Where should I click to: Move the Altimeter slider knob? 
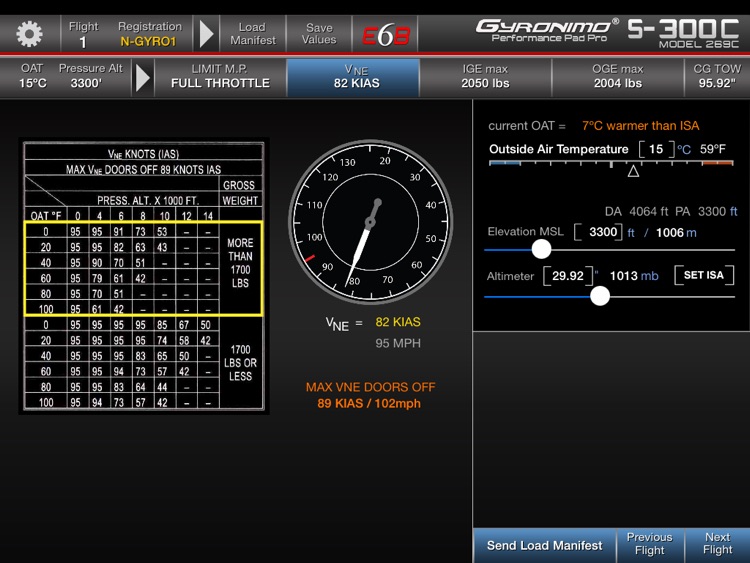pyautogui.click(x=600, y=296)
